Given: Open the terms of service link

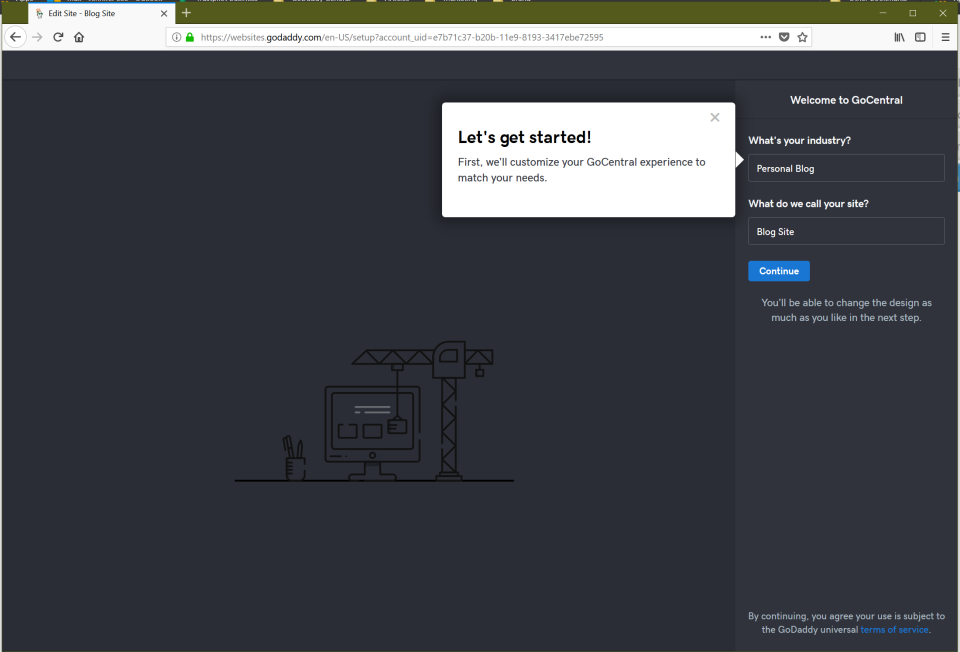Looking at the screenshot, I should (x=894, y=629).
